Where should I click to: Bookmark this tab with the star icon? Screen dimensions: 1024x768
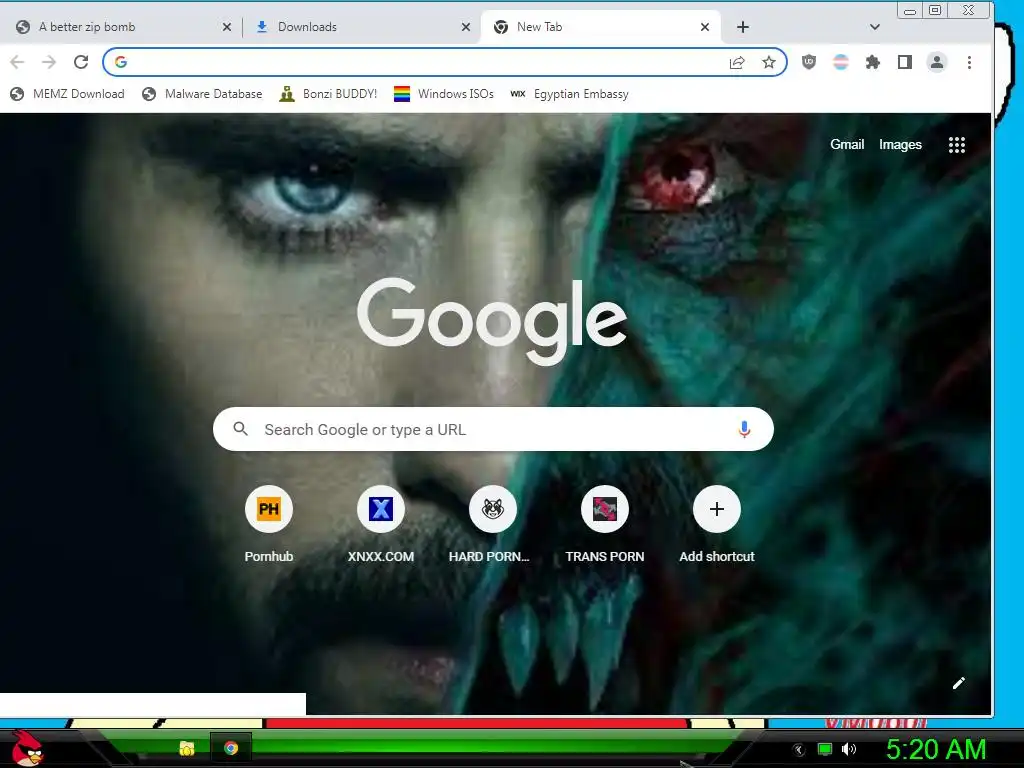coord(769,62)
